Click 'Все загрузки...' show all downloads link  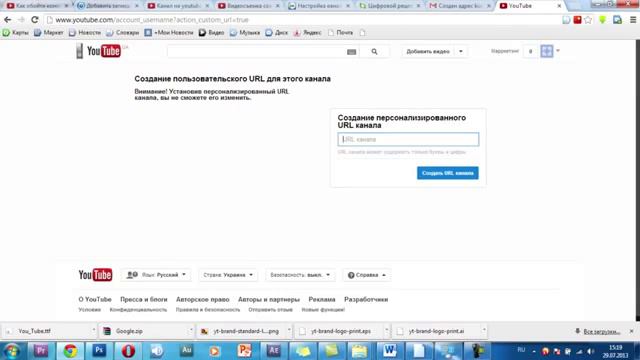pyautogui.click(x=602, y=331)
